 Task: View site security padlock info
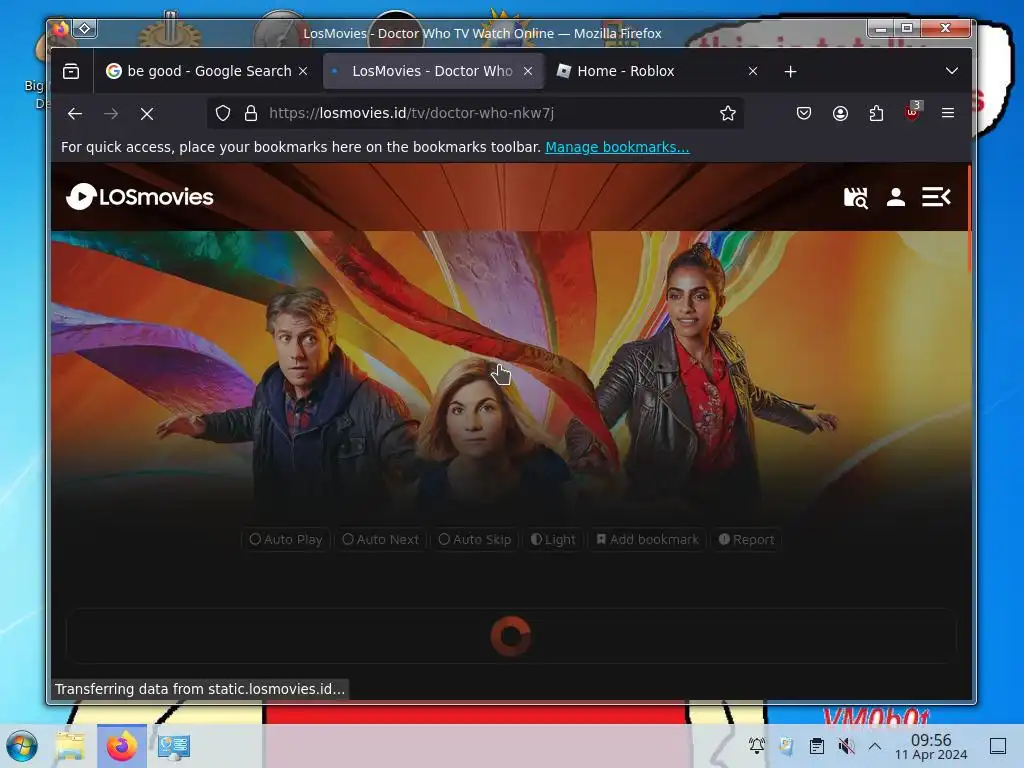click(251, 114)
